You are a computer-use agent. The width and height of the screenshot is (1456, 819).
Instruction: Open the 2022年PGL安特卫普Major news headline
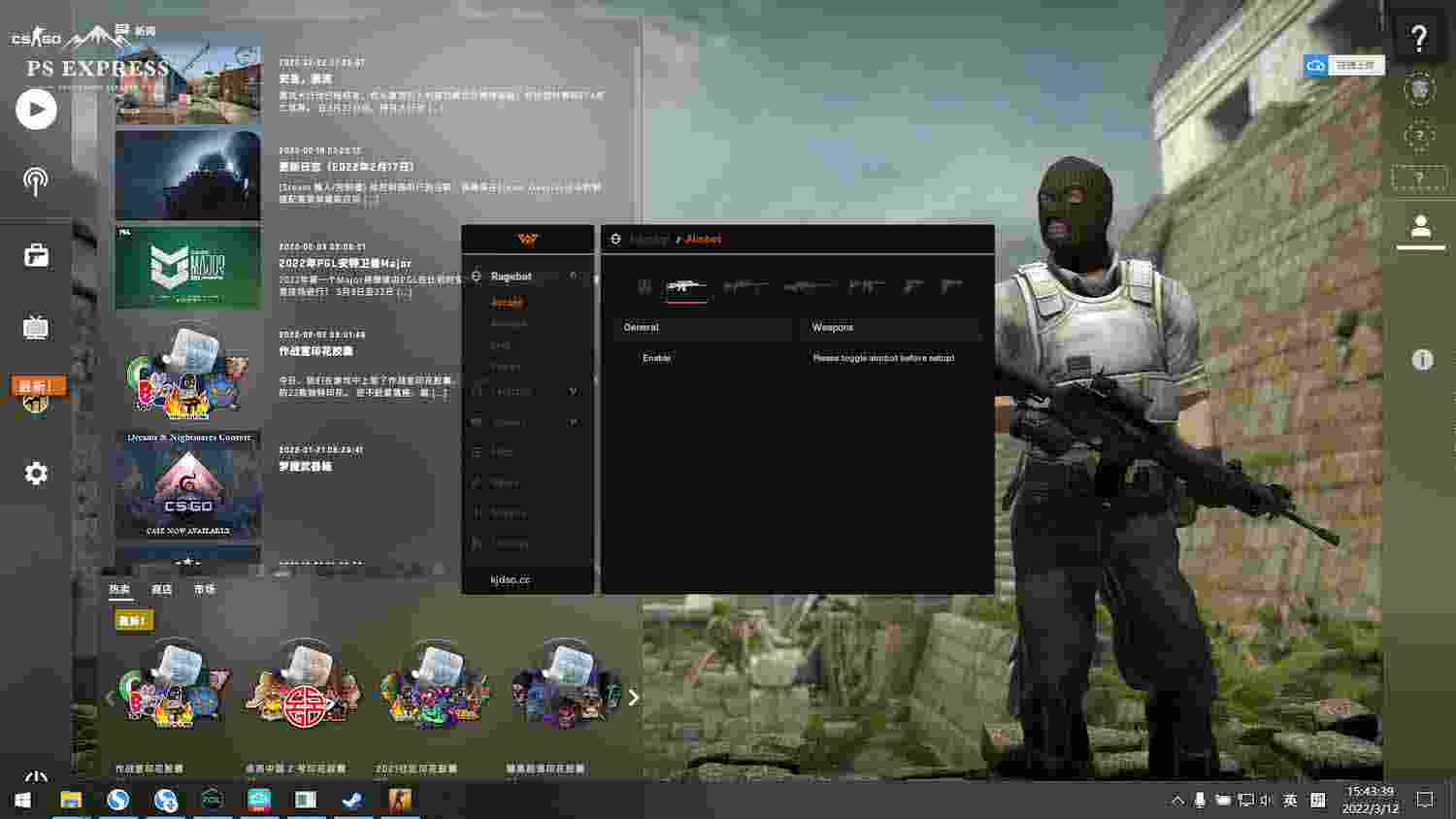[x=345, y=263]
